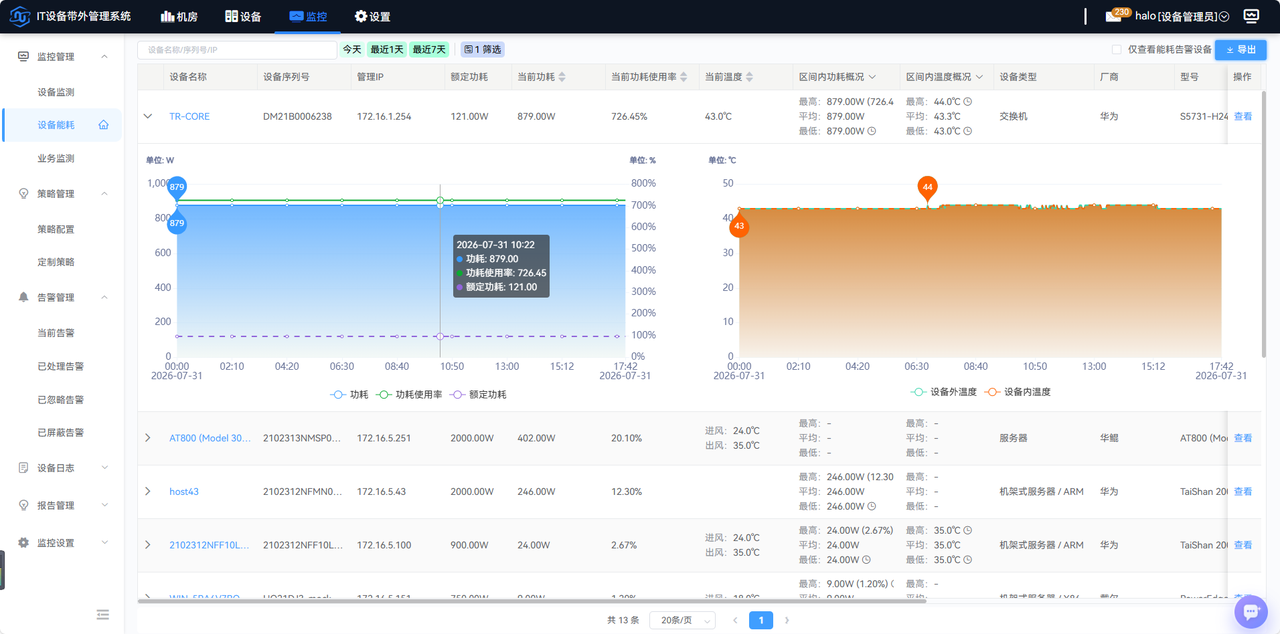Toggle the 设备外温度 legend series

(943, 392)
